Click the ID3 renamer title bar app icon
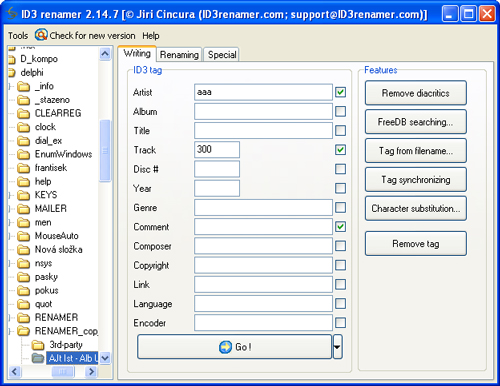The width and height of the screenshot is (500, 386). [12, 13]
